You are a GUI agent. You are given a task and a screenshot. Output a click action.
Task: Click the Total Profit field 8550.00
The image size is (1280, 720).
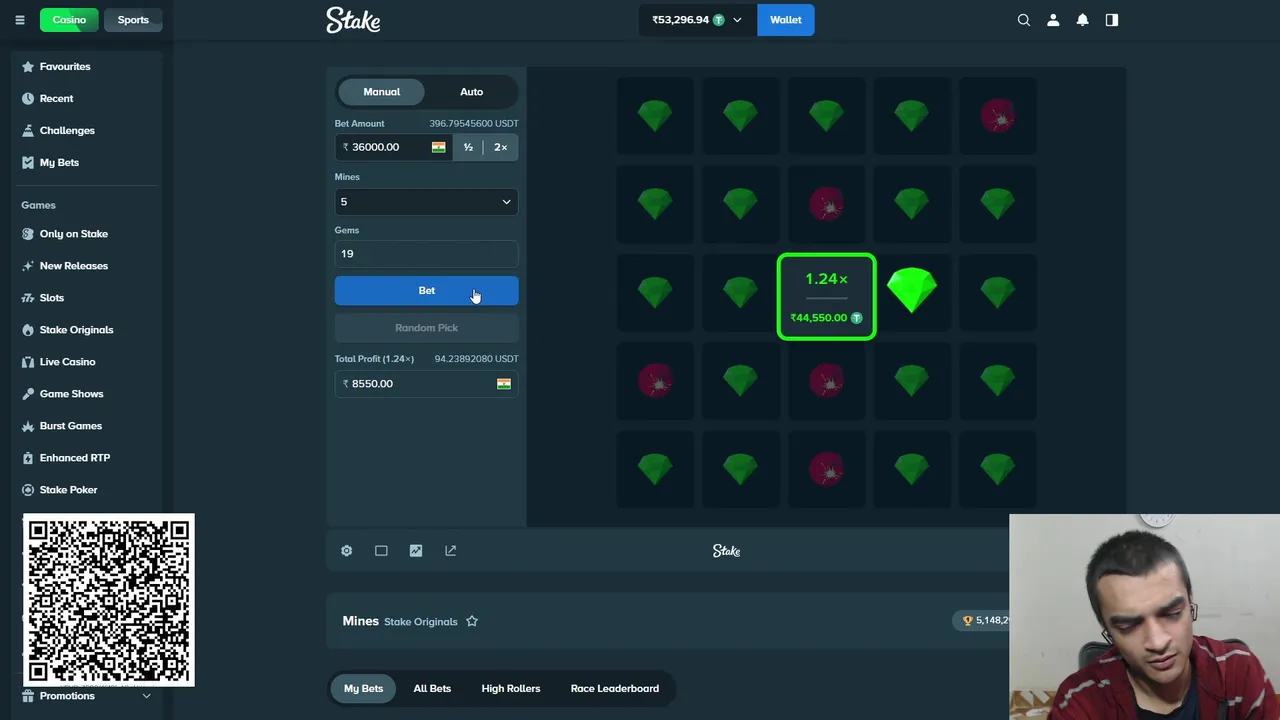(426, 384)
